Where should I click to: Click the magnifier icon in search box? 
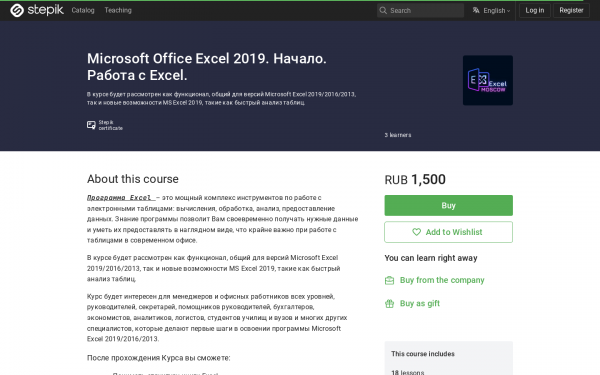pyautogui.click(x=383, y=10)
